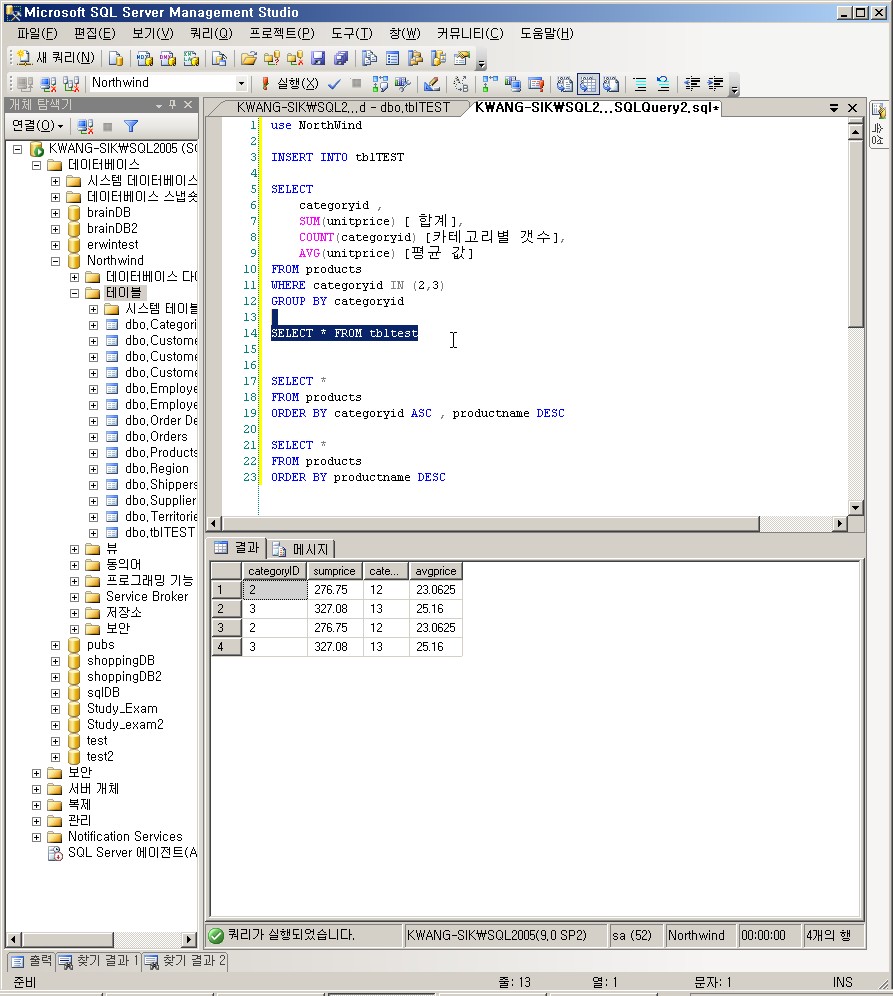893x996 pixels.
Task: Open the 찾기 결과 2 bottom tab
Action: [185, 961]
